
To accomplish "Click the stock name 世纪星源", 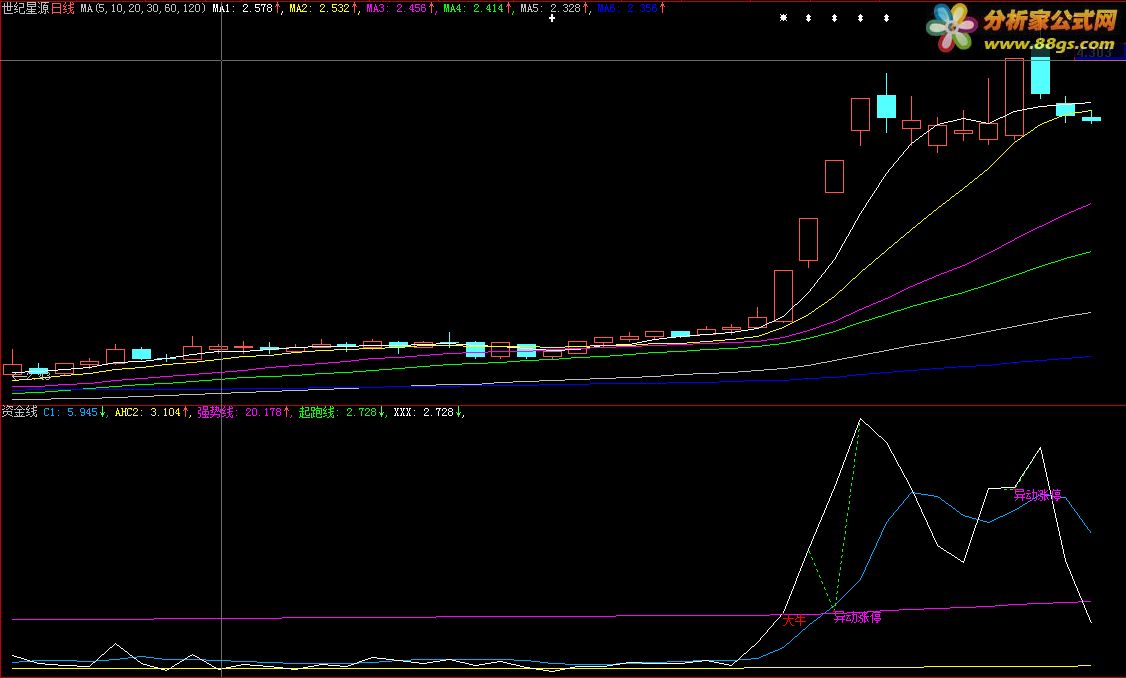I will coord(25,9).
